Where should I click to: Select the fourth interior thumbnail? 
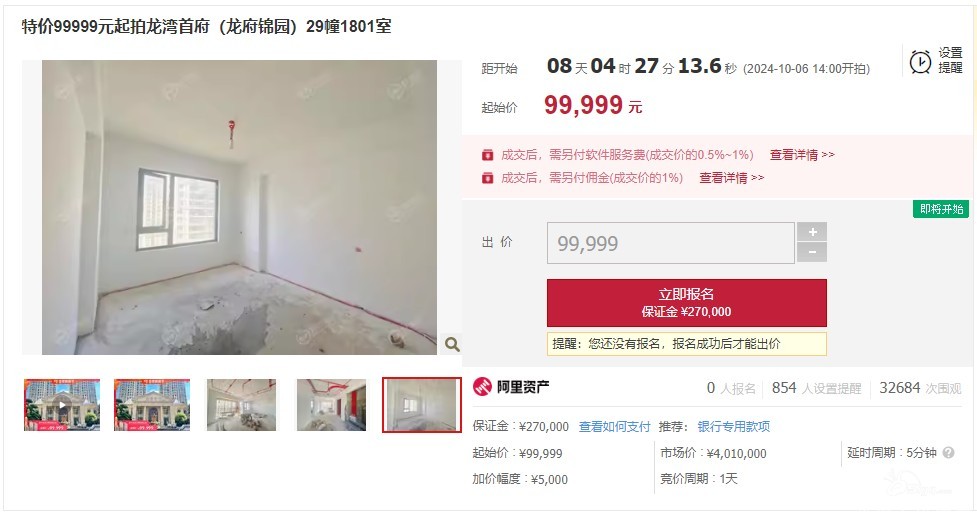coord(331,405)
